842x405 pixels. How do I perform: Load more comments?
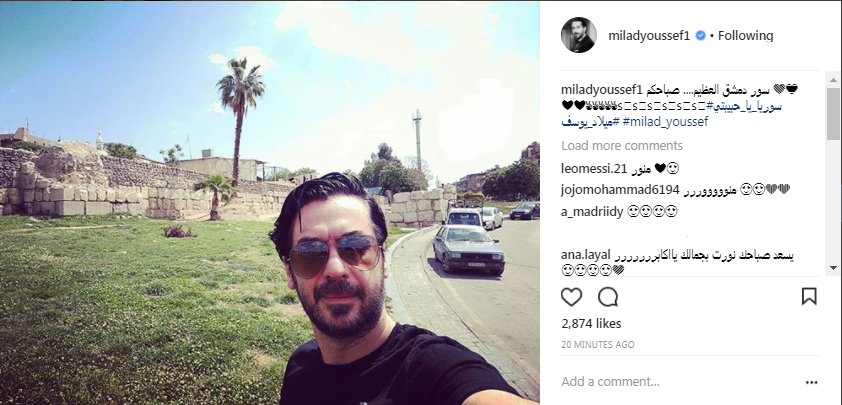[622, 146]
